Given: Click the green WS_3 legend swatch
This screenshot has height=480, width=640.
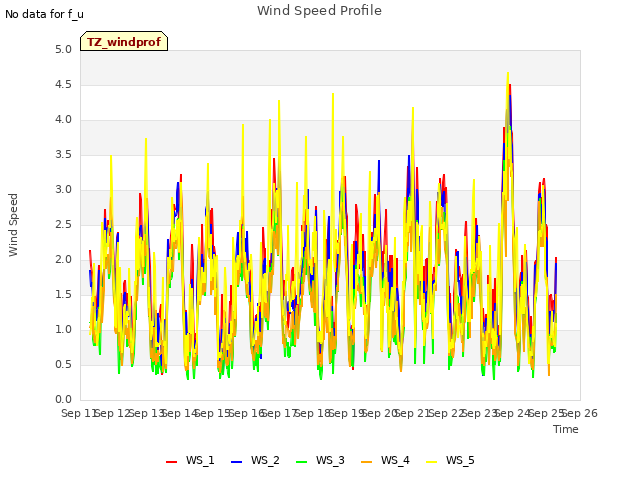Looking at the screenshot, I should click(x=302, y=462).
